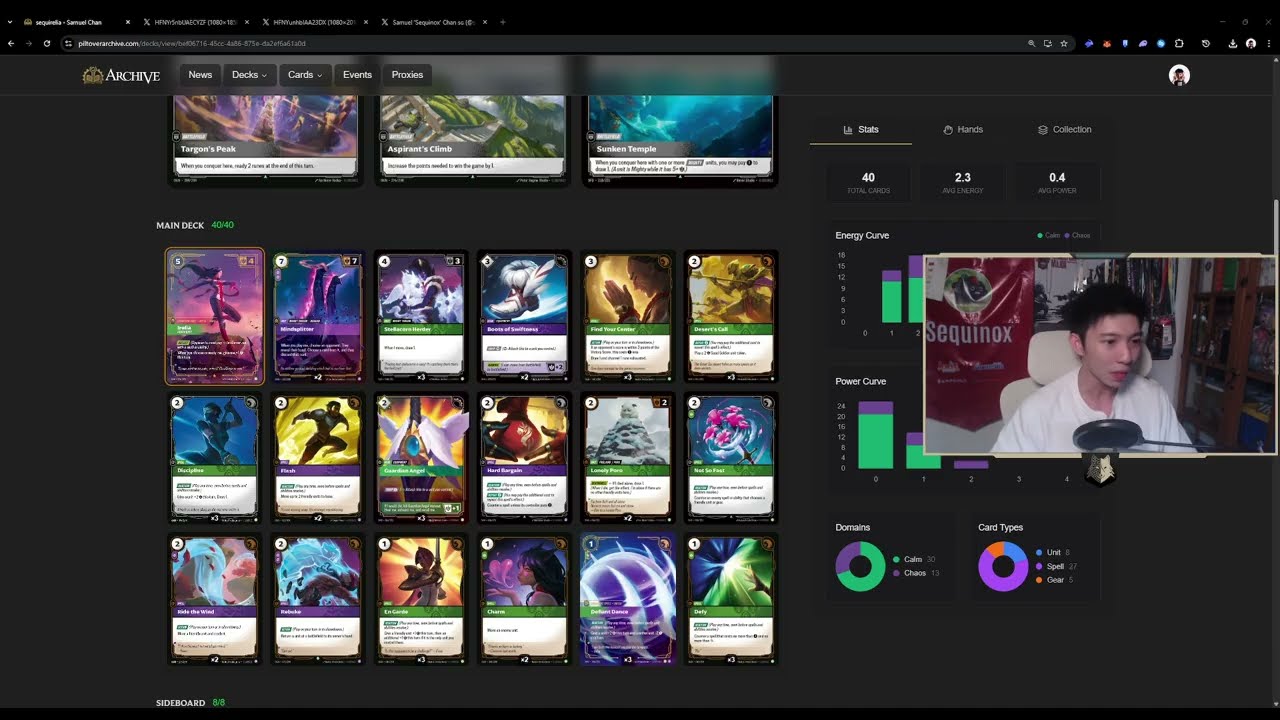Switch to the Hands tab

tap(963, 129)
